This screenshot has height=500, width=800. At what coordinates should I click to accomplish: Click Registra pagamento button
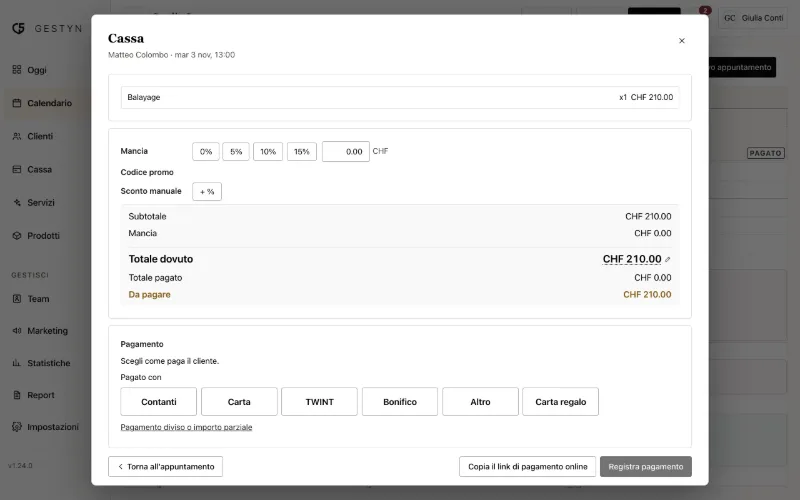(x=646, y=466)
